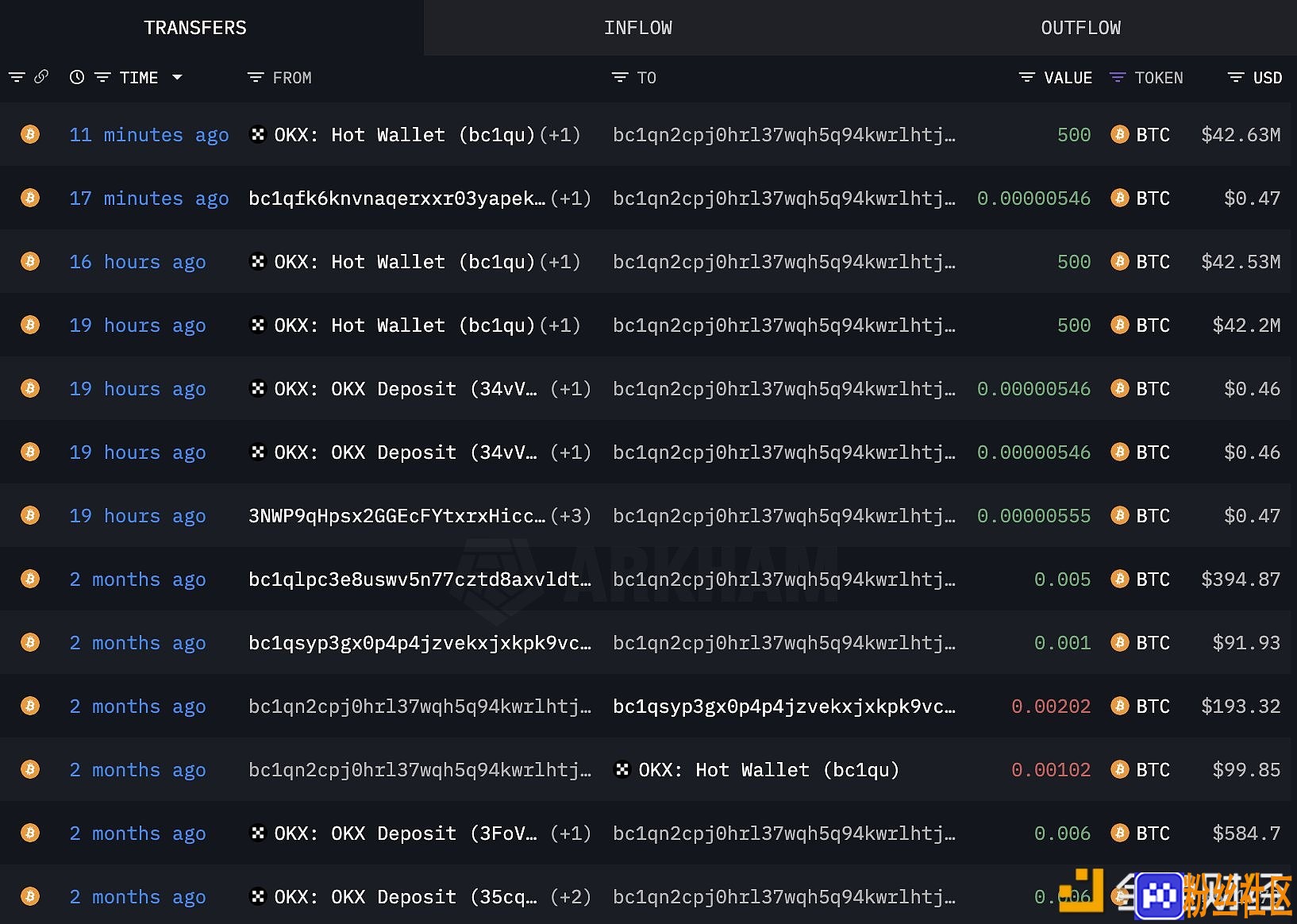Click the OKX logo beside the OKX Deposit (35cq...)
The height and width of the screenshot is (924, 1297).
pos(258,896)
